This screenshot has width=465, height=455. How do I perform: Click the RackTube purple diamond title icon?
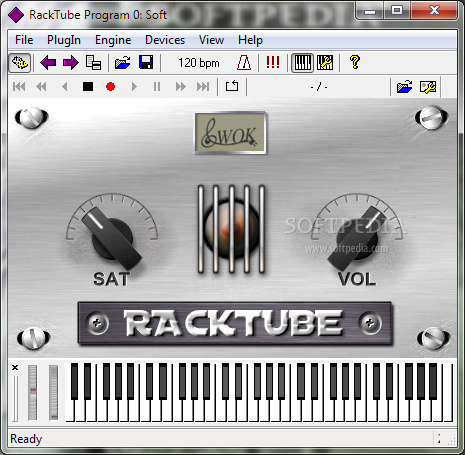[x=16, y=15]
